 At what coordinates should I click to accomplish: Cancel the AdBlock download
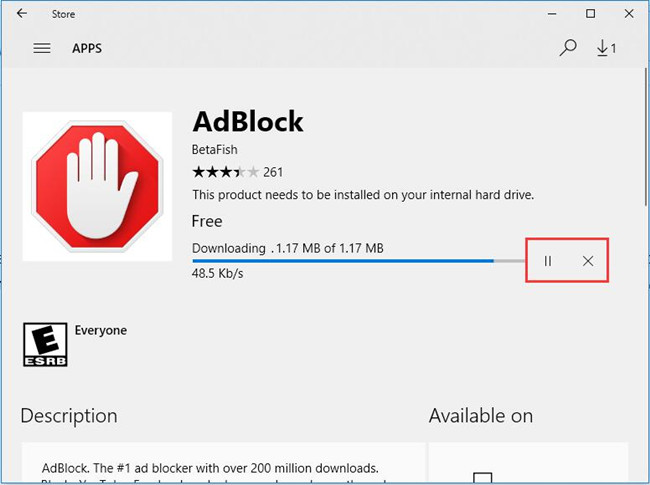tap(588, 261)
